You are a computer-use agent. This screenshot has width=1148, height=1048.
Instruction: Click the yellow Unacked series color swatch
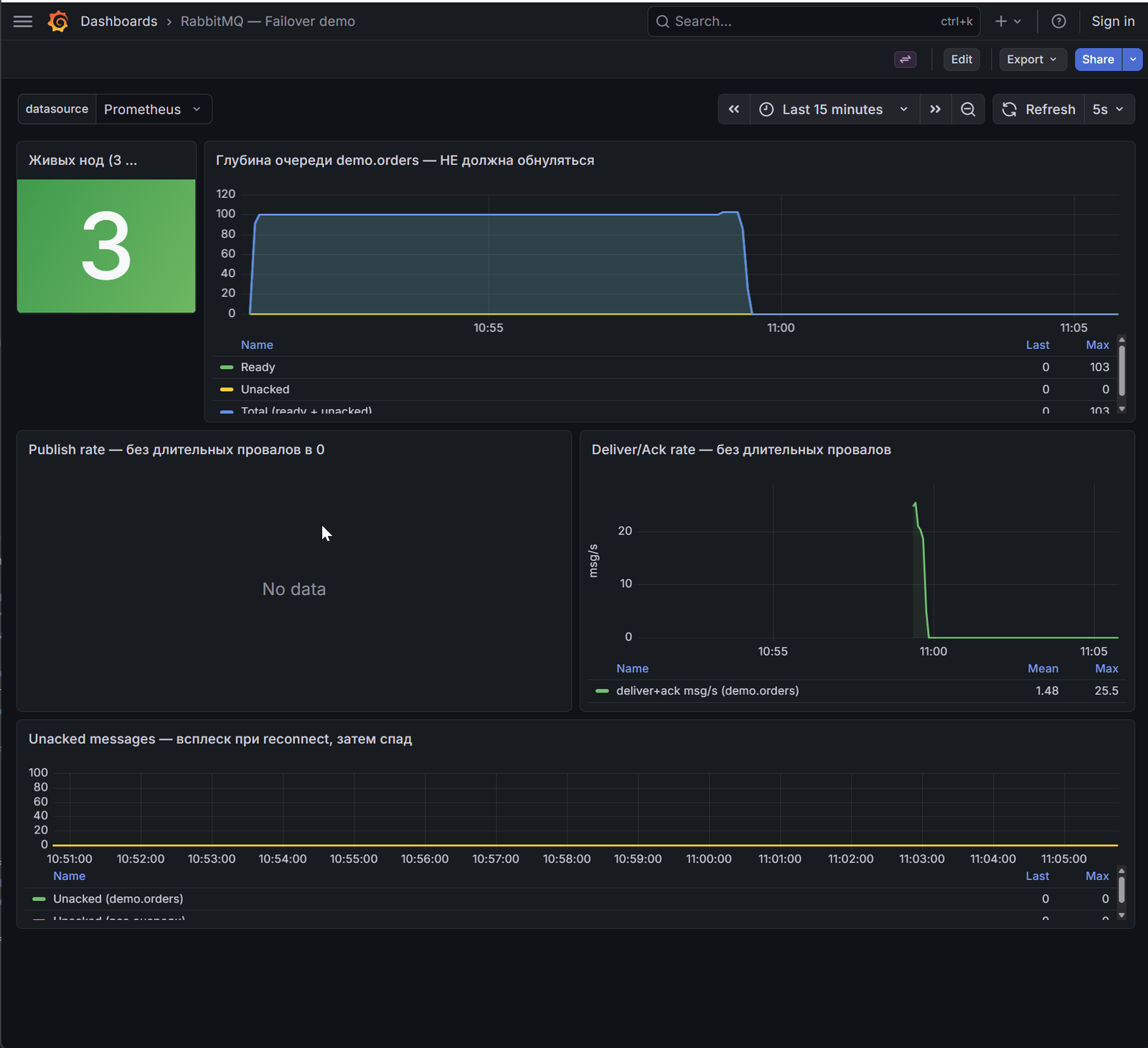(x=227, y=389)
